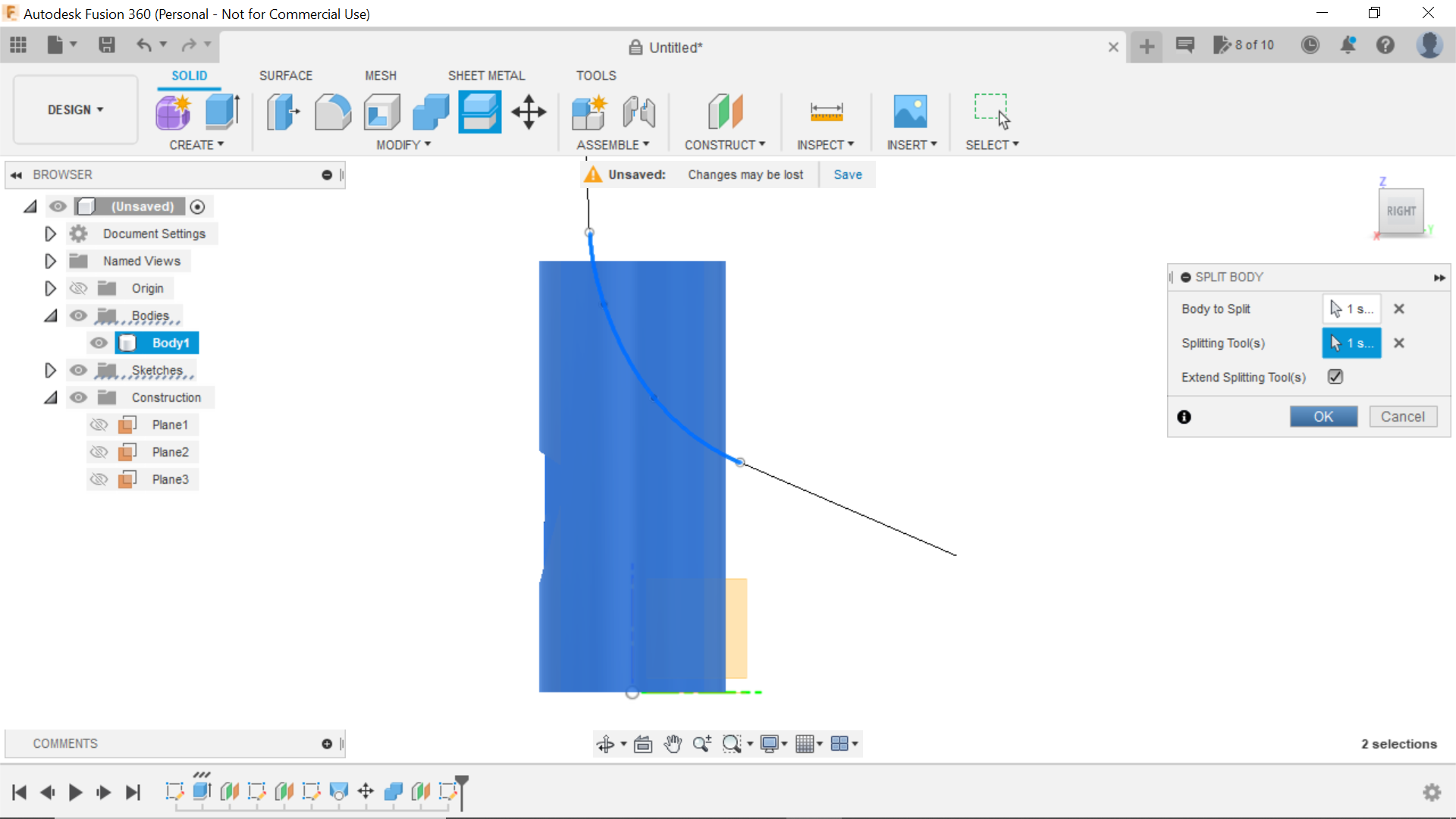Toggle visibility of Plane1
The image size is (1456, 819).
coord(99,424)
